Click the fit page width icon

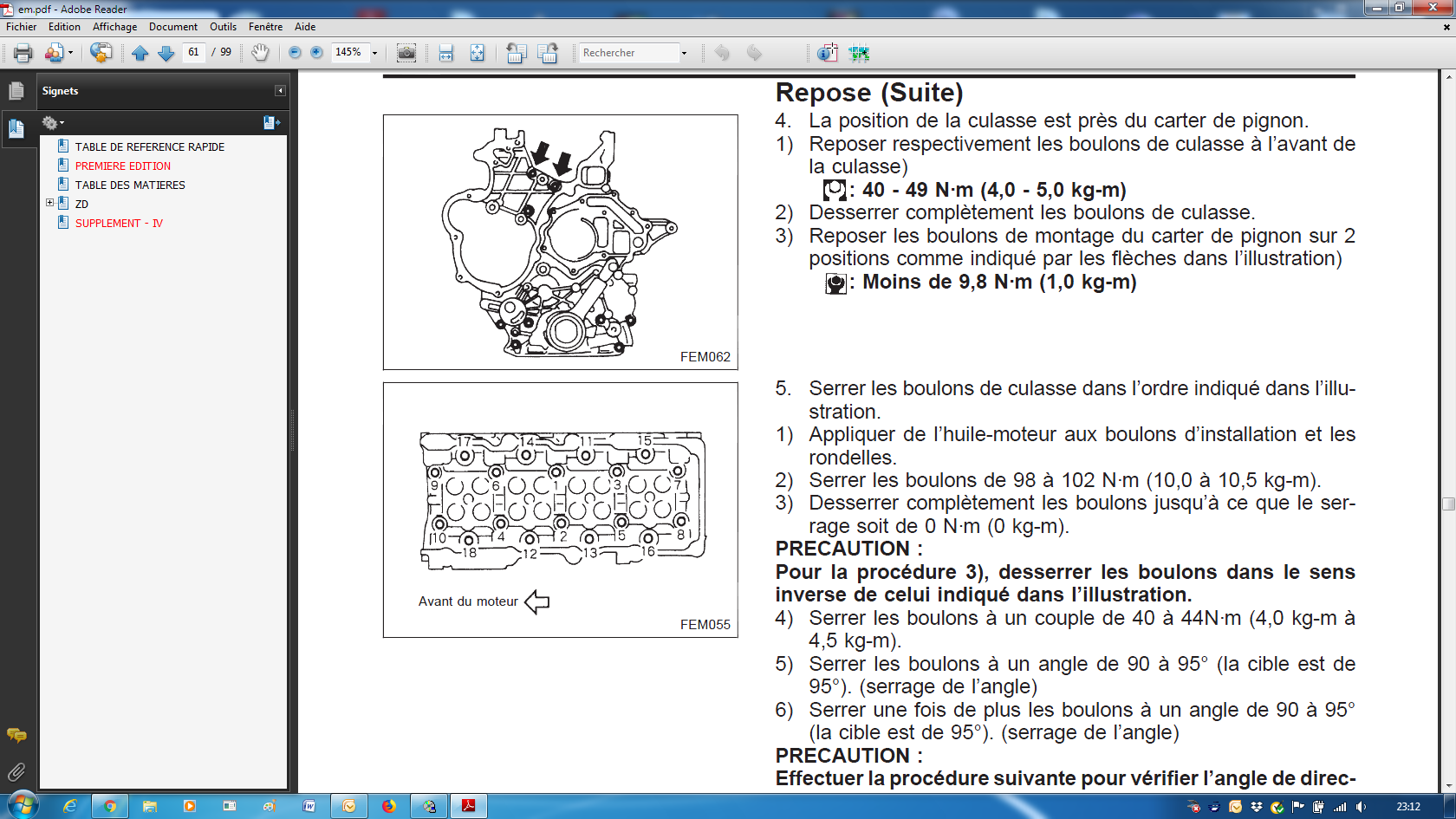[445, 53]
